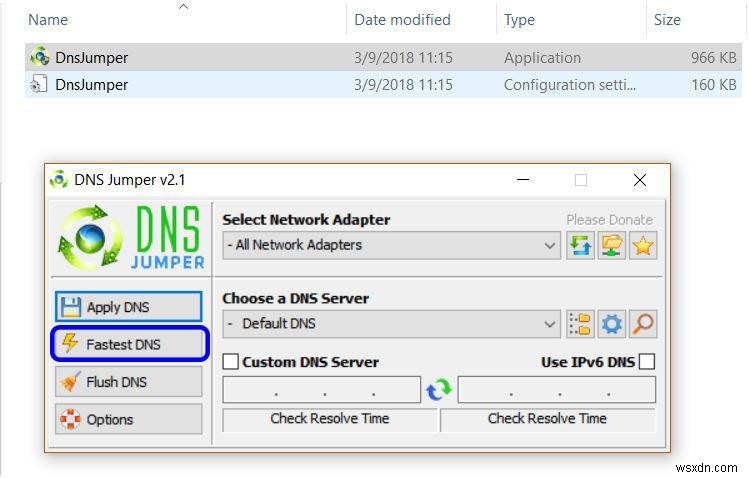Click the second custom DNS address field
Image resolution: width=749 pixels, height=478 pixels.
tap(557, 390)
